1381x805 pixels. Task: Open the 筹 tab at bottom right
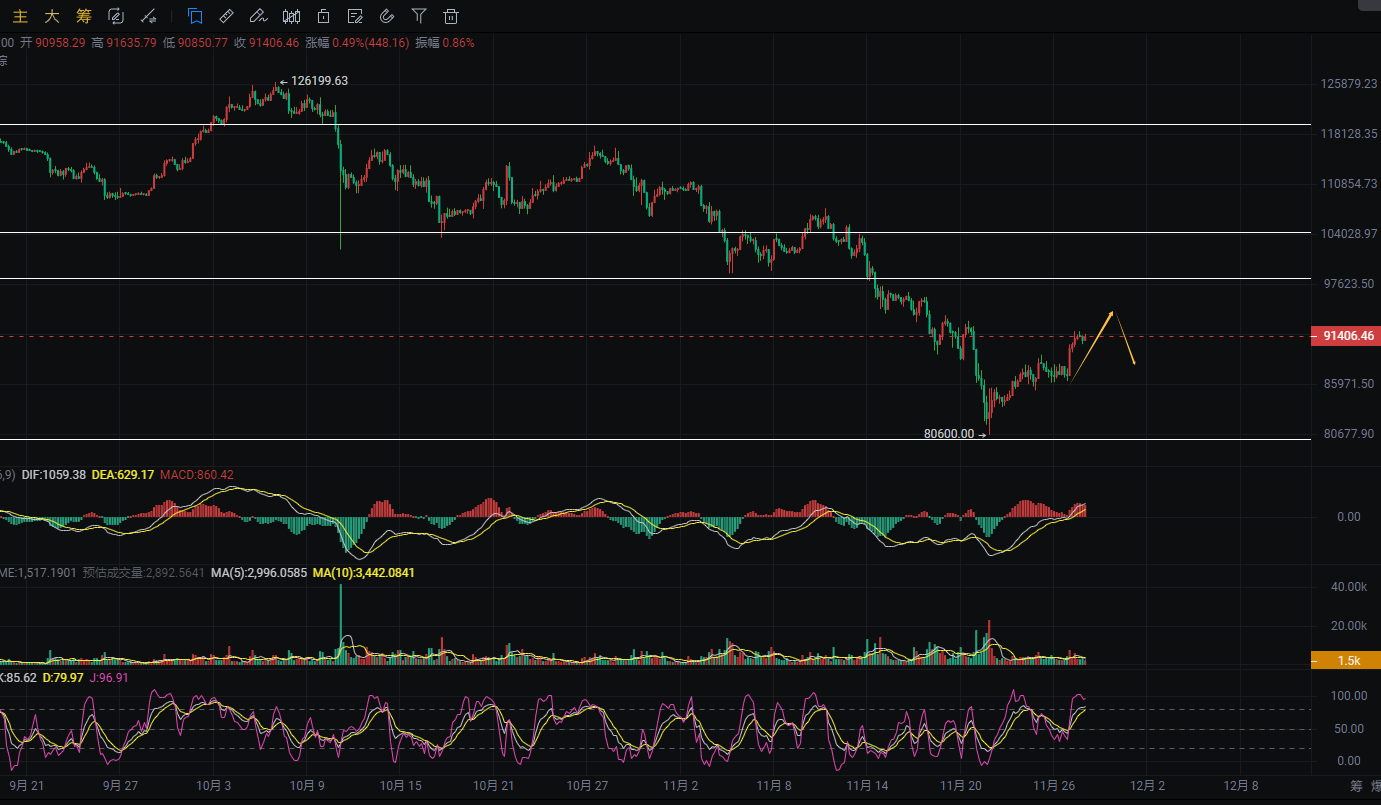tap(1356, 785)
